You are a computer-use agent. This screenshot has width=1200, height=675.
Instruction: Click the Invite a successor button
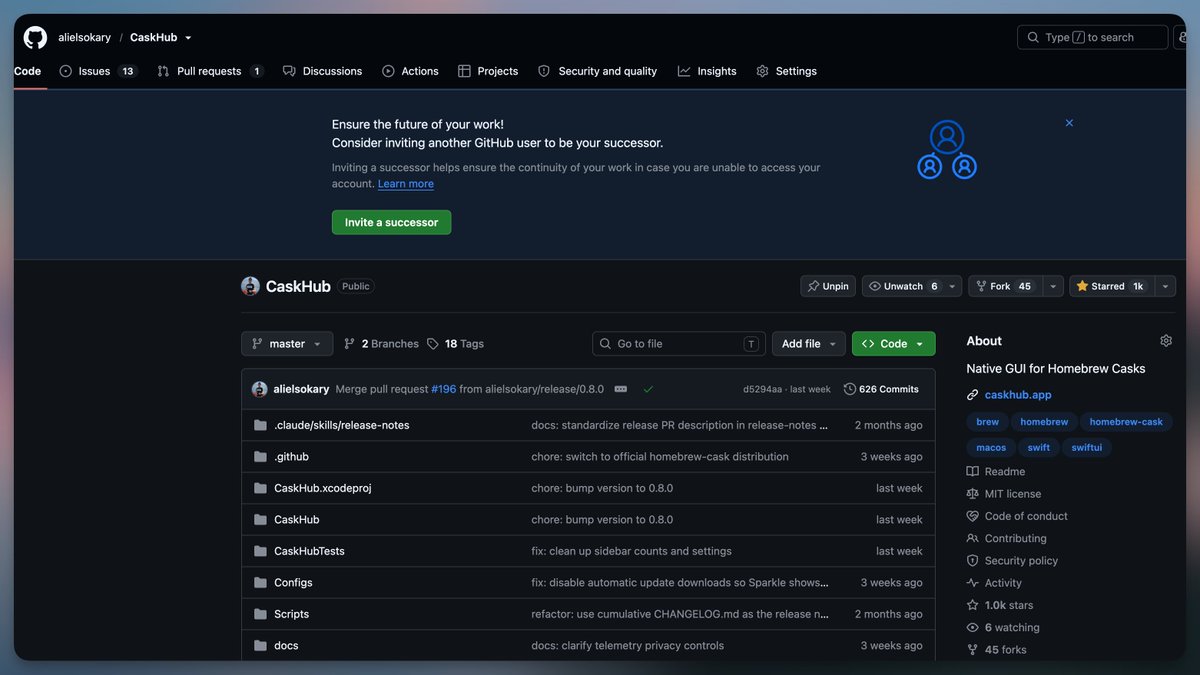pos(391,222)
